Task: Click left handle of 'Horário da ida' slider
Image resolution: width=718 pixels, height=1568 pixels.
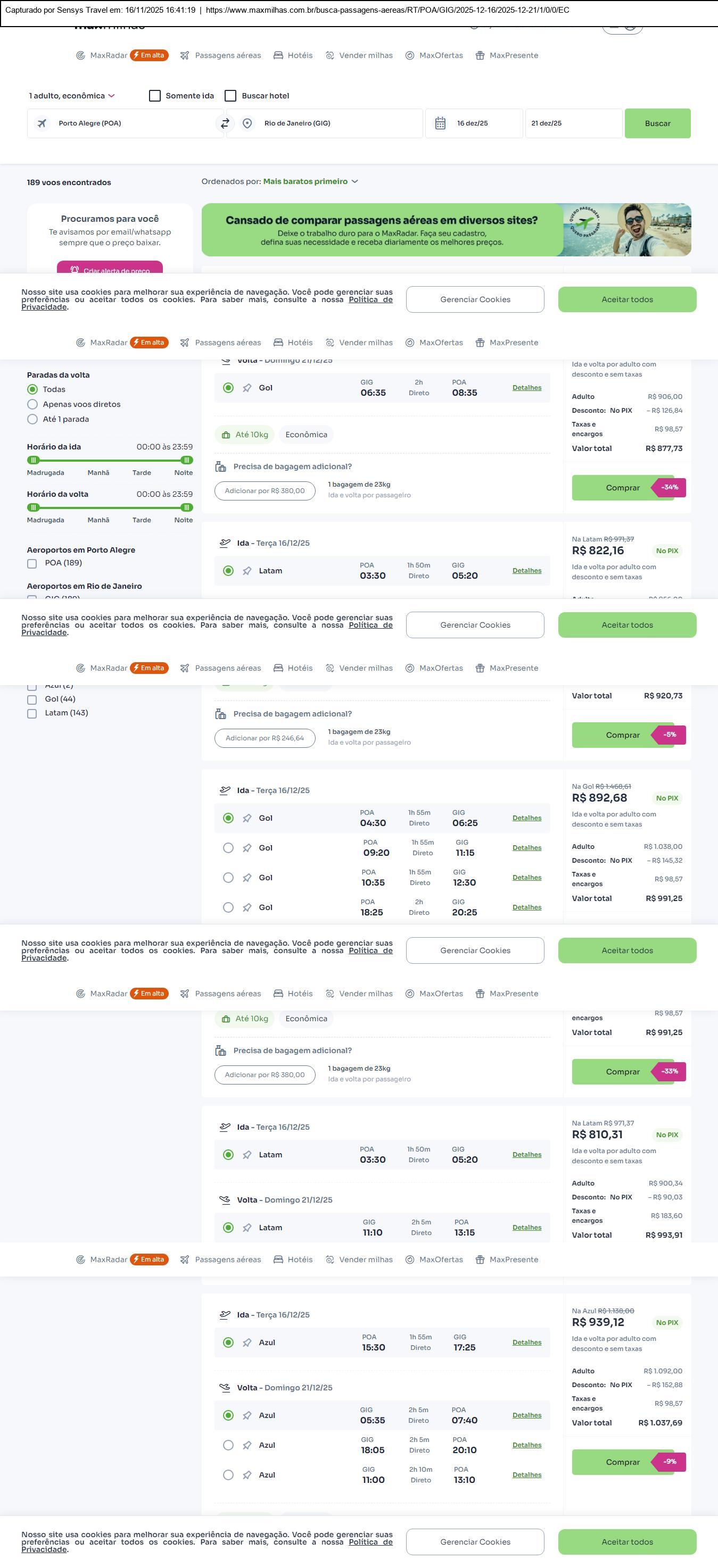Action: 34,460
